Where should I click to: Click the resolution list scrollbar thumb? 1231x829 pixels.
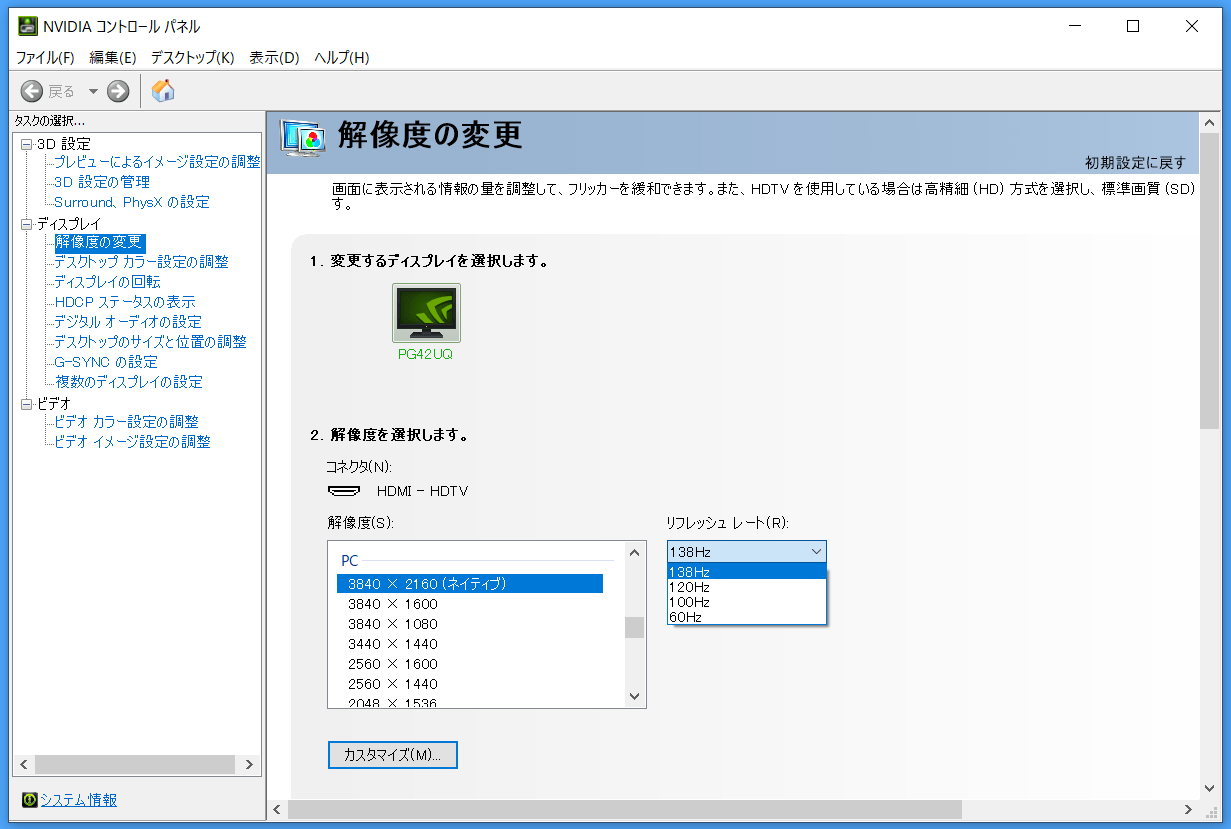coord(634,627)
